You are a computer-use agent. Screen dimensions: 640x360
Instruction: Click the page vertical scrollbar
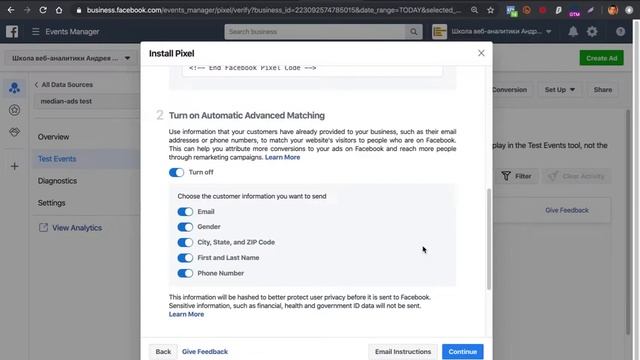629,222
